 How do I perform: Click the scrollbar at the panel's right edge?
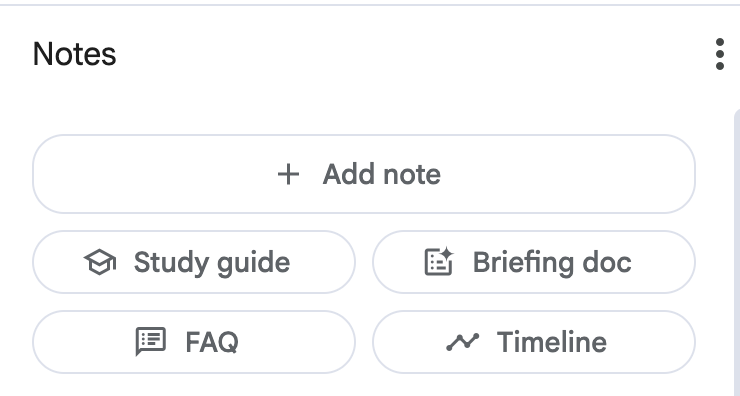tap(737, 253)
